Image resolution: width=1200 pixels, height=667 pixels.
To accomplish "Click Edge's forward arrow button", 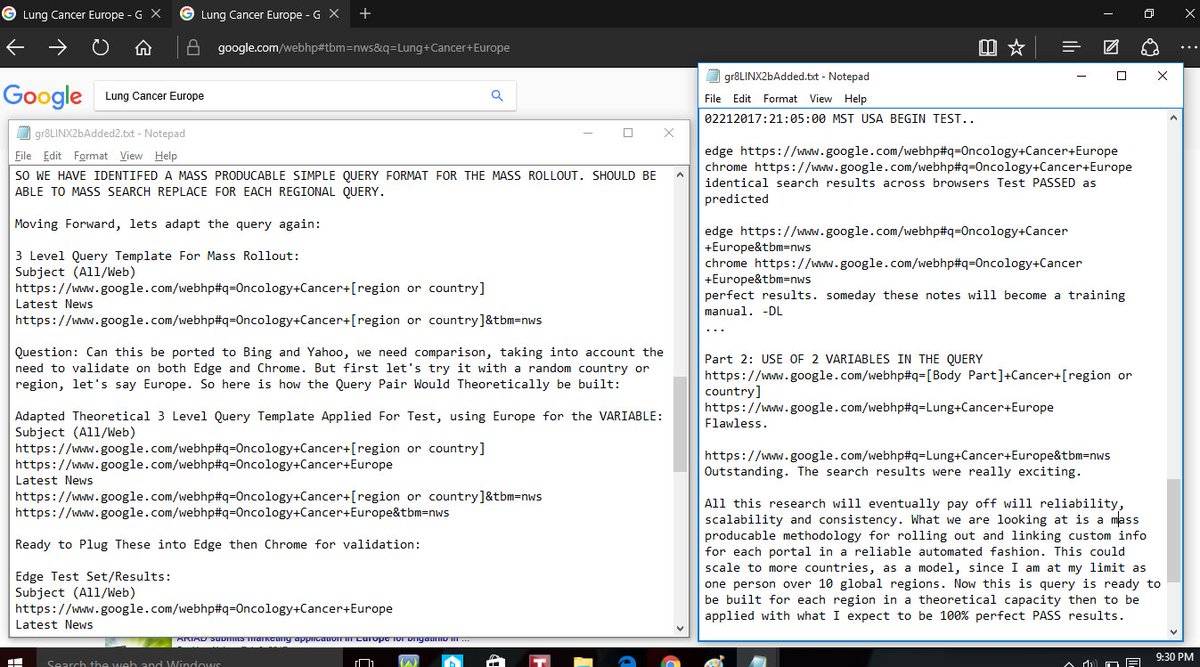I will 57,47.
